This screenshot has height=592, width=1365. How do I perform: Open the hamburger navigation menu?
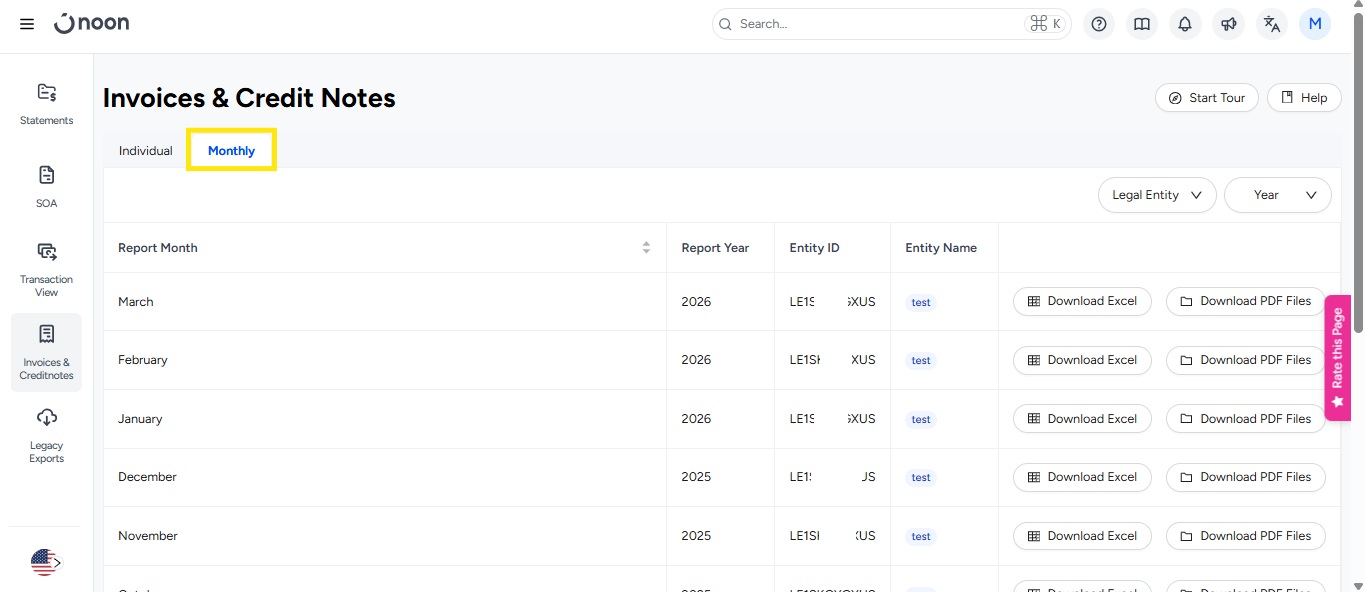click(x=27, y=24)
